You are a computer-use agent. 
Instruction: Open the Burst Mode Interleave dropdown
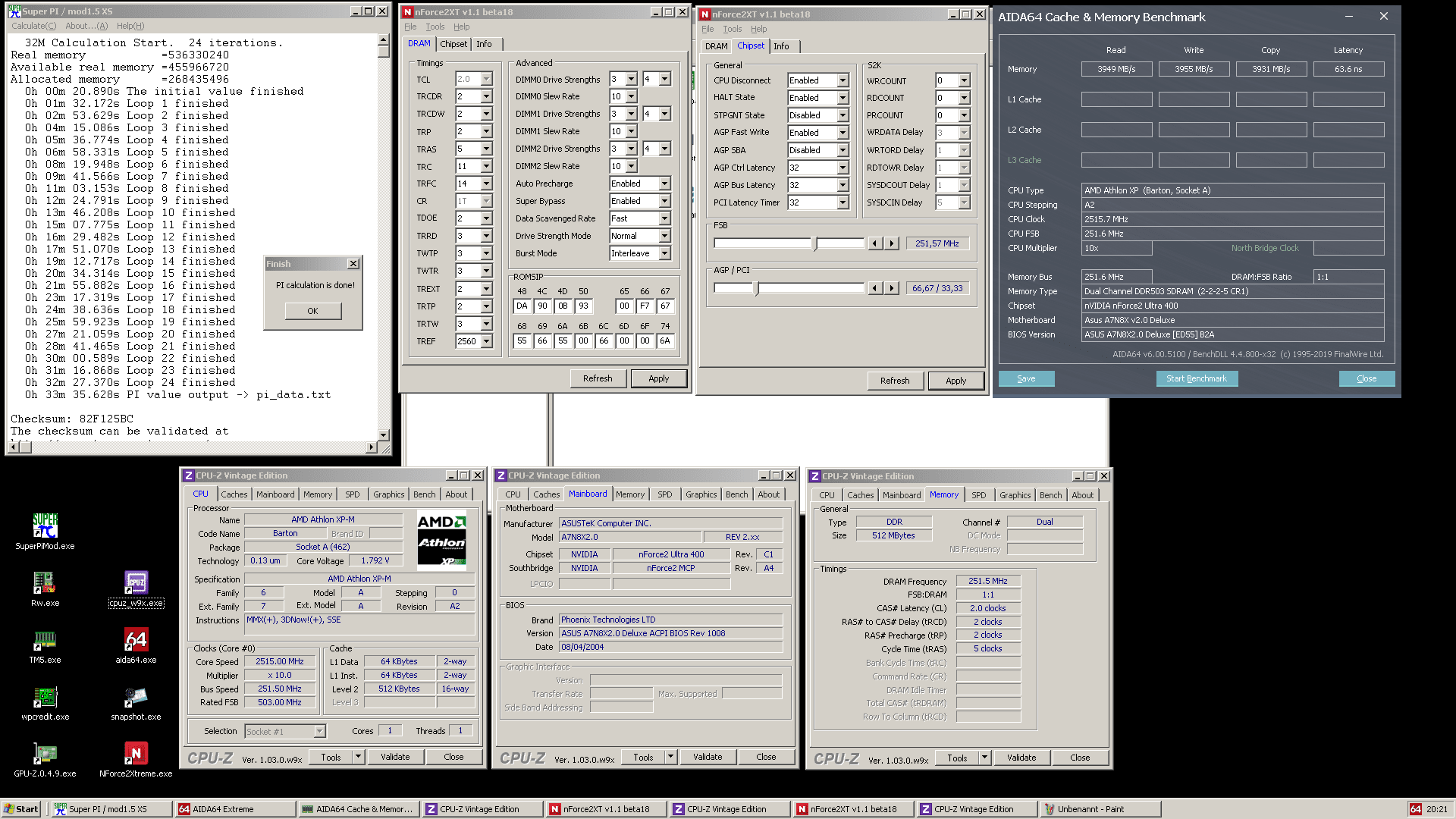click(x=664, y=253)
